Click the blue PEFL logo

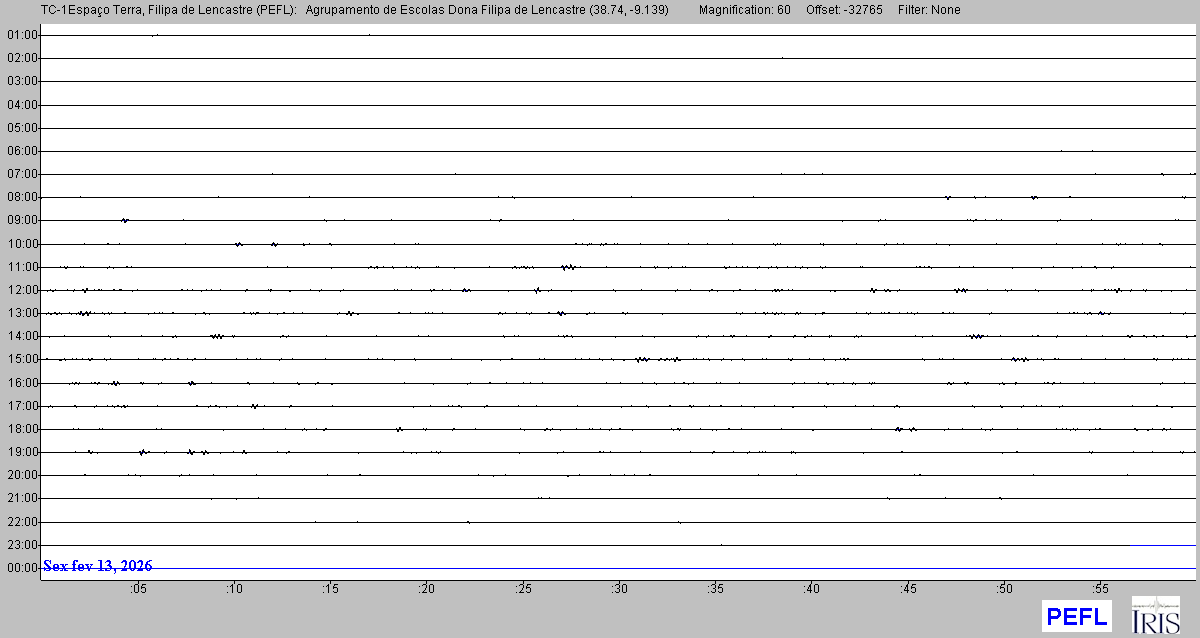1076,616
